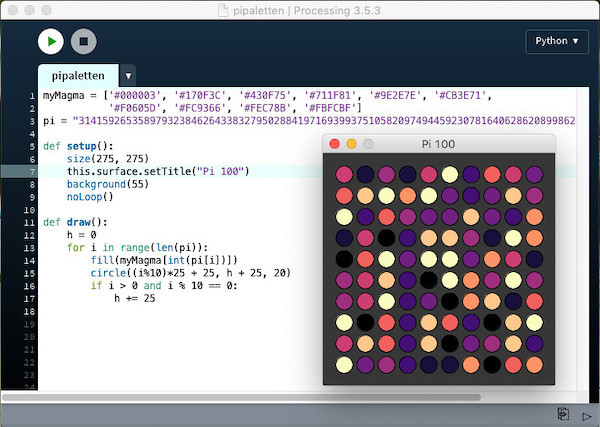Select the pipaletten tab
The height and width of the screenshot is (427, 600).
tap(78, 76)
